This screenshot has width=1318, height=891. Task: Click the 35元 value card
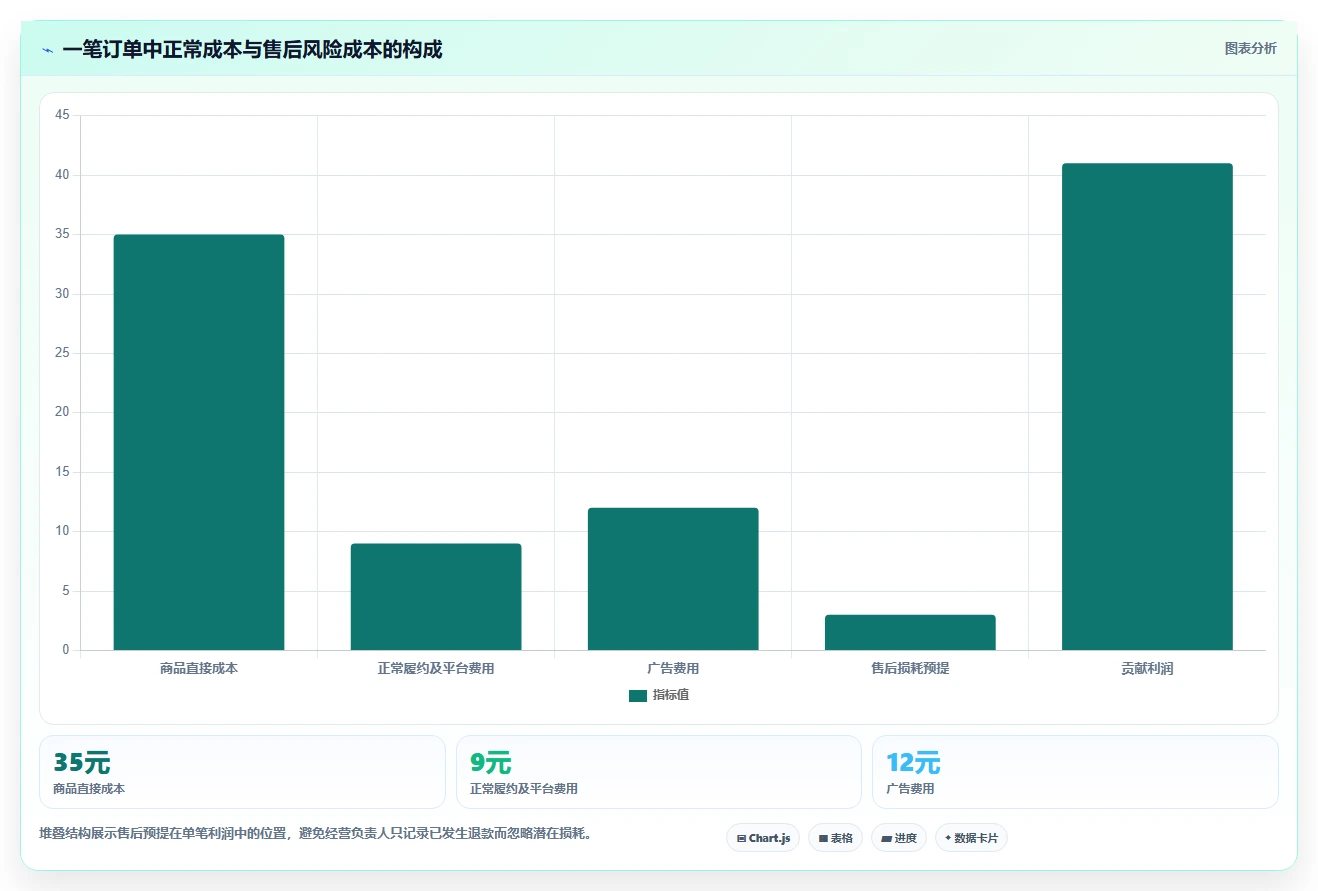click(x=242, y=772)
